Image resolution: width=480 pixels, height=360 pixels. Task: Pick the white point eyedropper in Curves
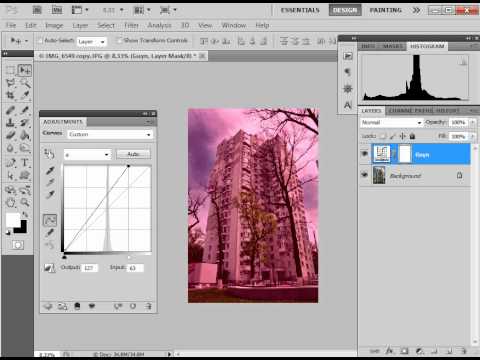[x=50, y=194]
